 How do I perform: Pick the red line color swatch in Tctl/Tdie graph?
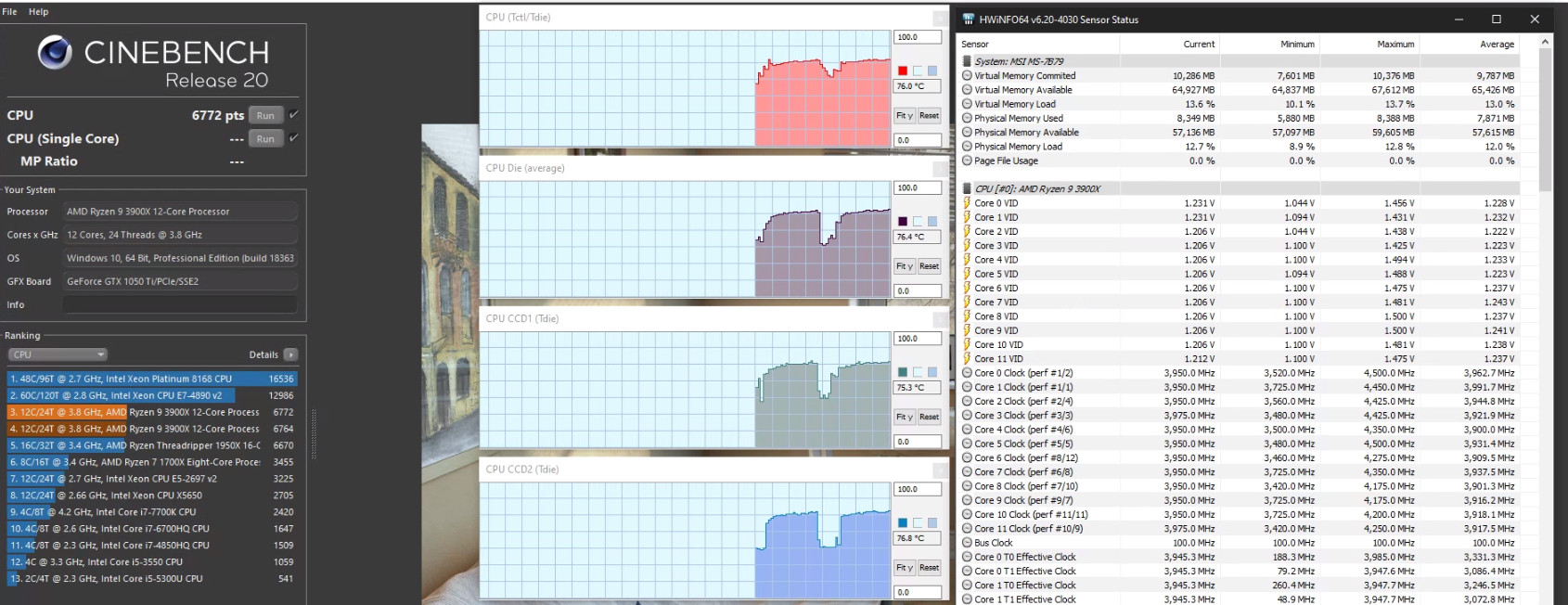[x=903, y=71]
